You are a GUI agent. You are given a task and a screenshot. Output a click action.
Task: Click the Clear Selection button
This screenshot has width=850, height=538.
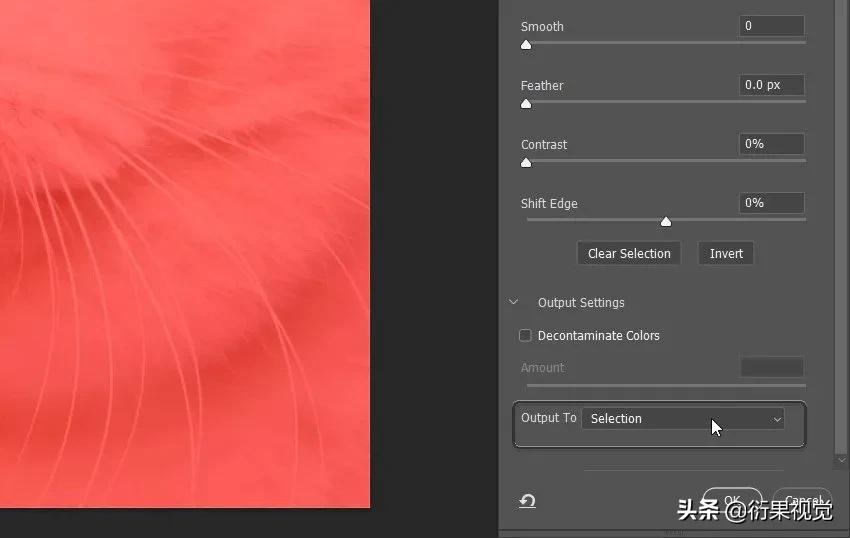pos(629,254)
